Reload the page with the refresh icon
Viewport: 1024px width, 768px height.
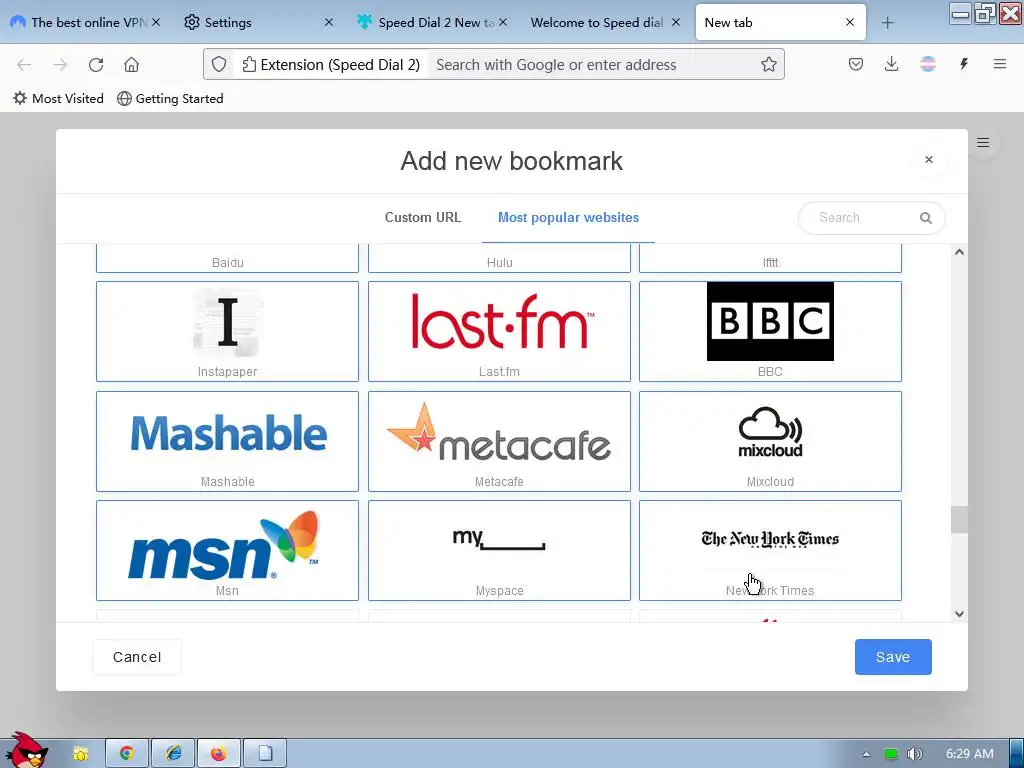(x=96, y=65)
